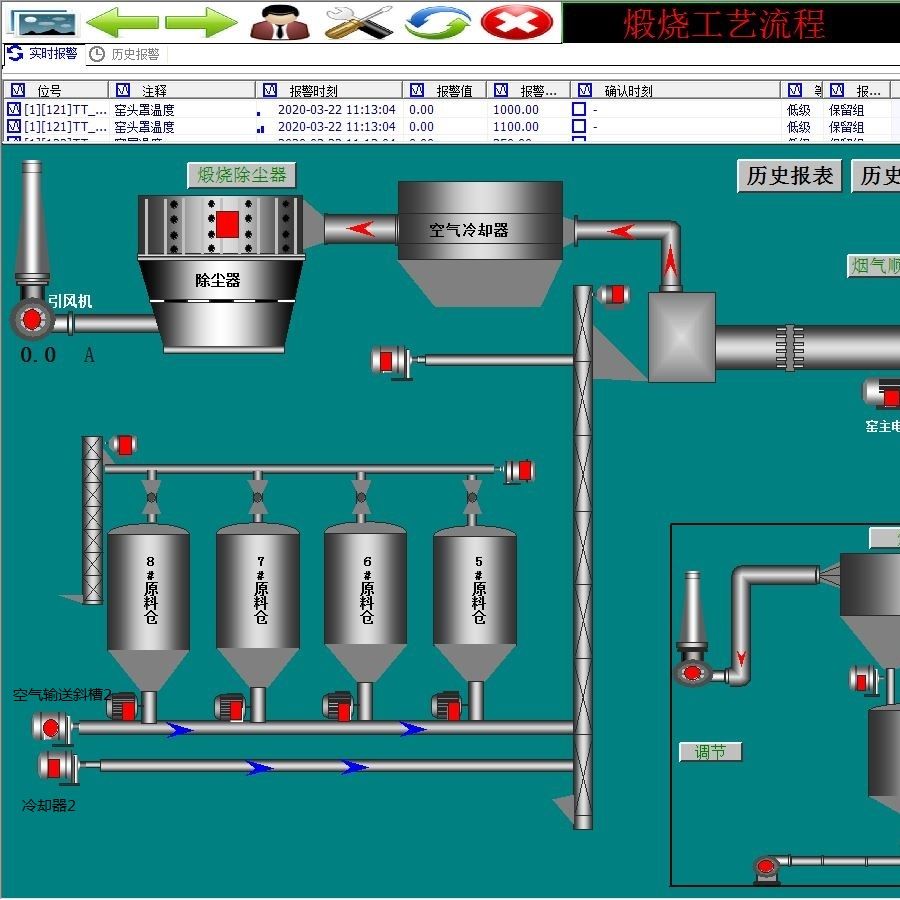Click the inlet valve above 5#原料仓
The image size is (900, 900).
coord(472,498)
